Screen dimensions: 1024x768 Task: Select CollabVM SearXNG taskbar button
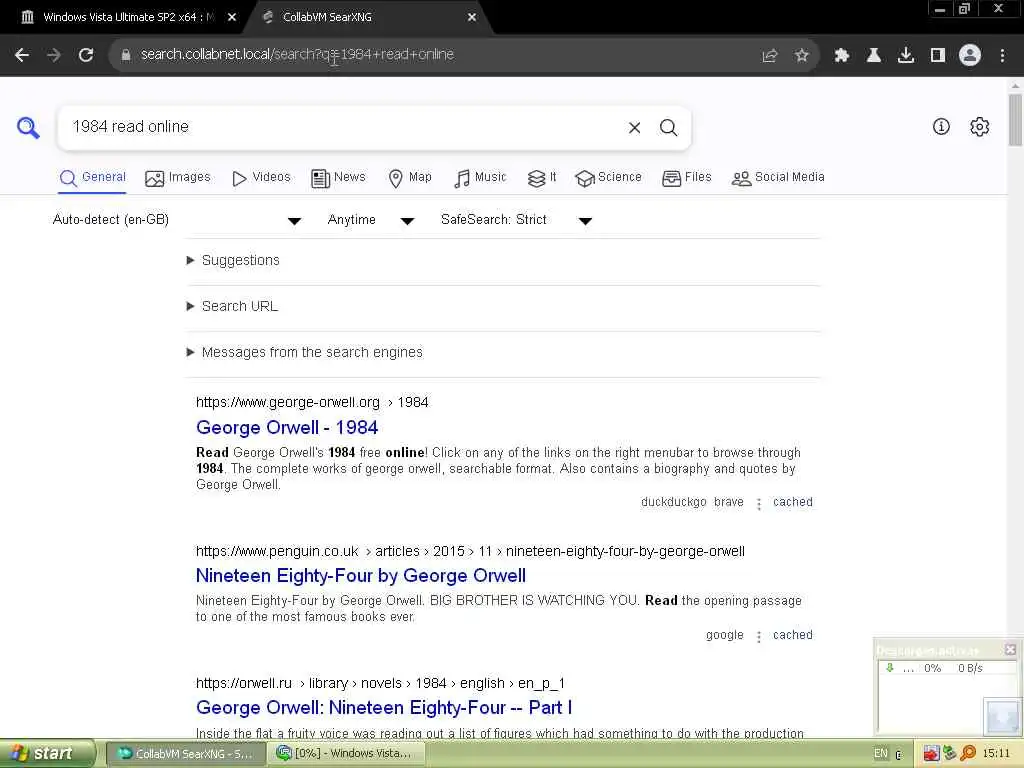(x=185, y=754)
